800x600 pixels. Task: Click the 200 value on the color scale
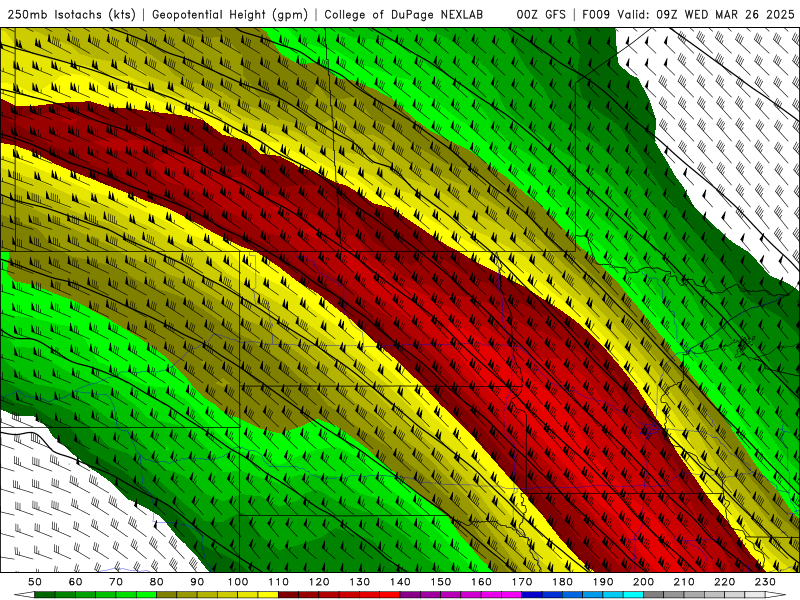tap(643, 582)
